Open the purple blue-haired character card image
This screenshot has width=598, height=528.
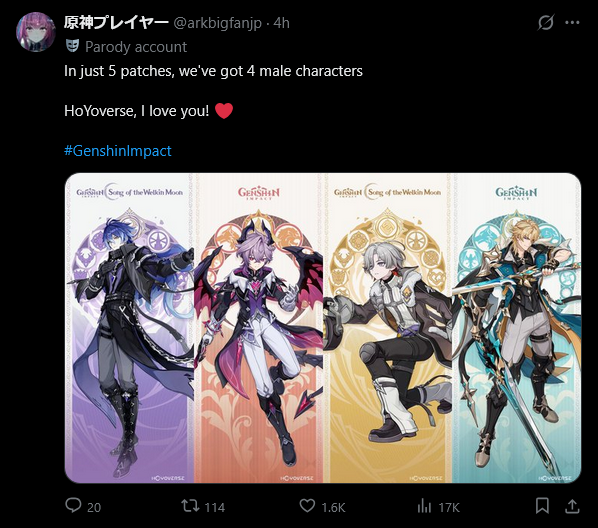pyautogui.click(x=129, y=328)
